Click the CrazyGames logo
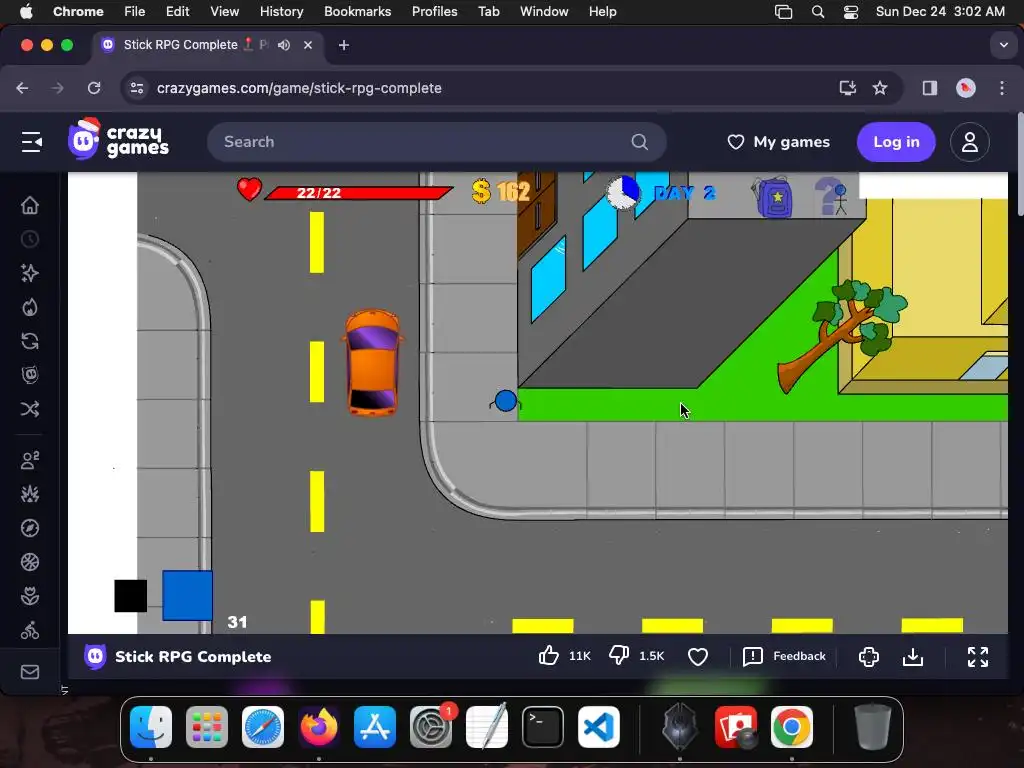 coord(118,139)
